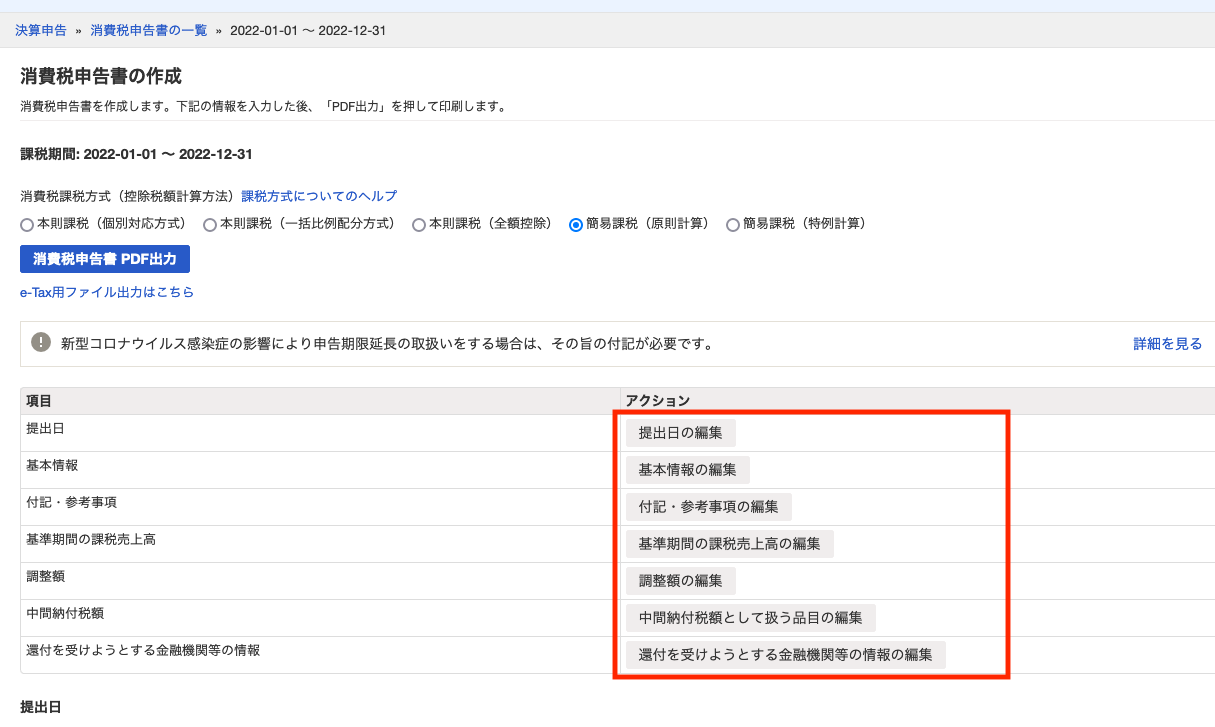Select 本則課税（一括比例配分方式） radio button
This screenshot has width=1215, height=727.
pyautogui.click(x=209, y=224)
